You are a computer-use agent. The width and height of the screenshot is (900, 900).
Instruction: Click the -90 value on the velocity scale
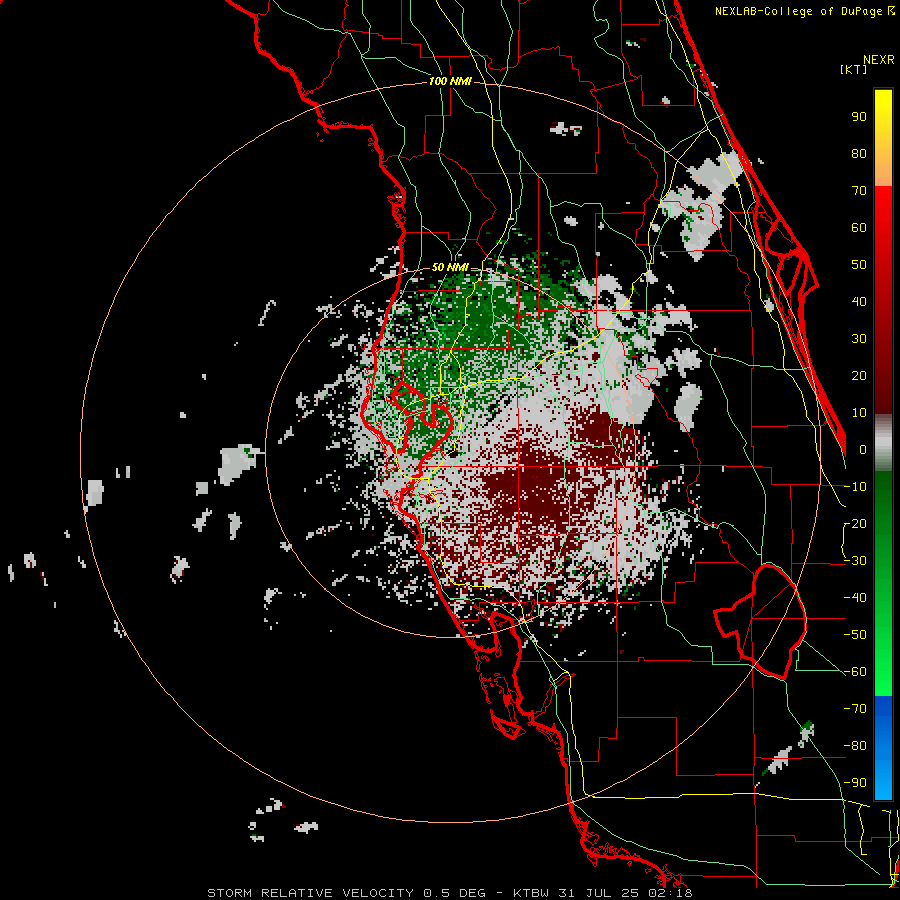tap(855, 783)
